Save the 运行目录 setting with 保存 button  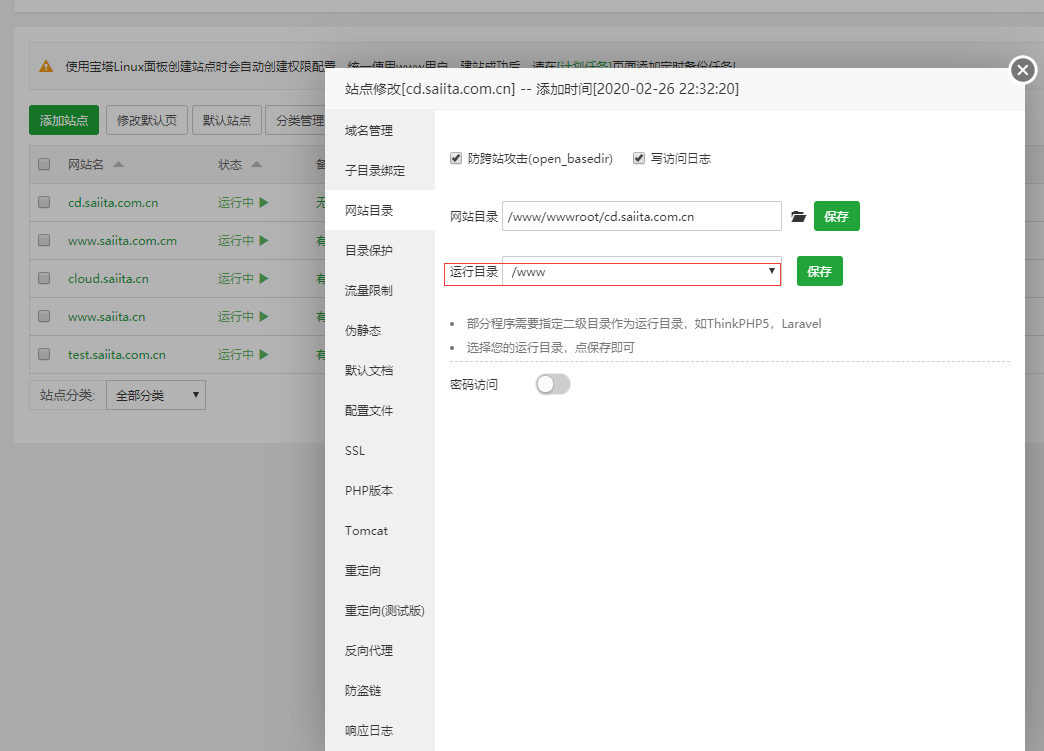[x=819, y=271]
